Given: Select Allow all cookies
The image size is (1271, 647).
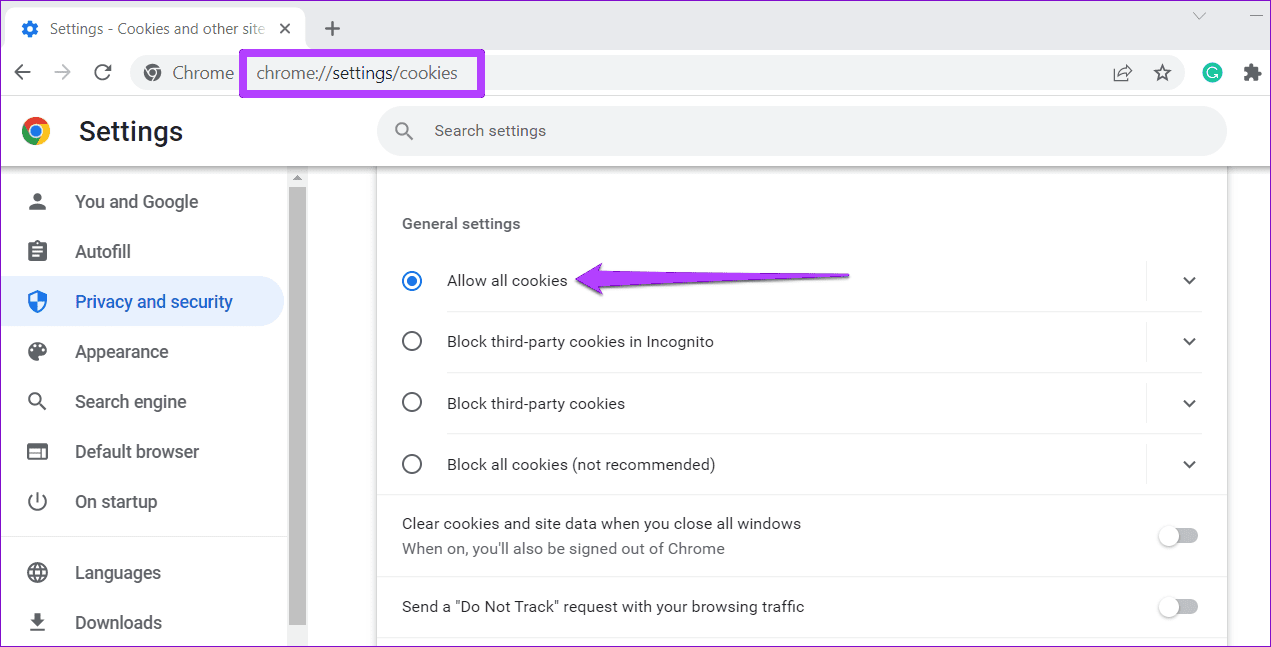Looking at the screenshot, I should click(x=412, y=281).
